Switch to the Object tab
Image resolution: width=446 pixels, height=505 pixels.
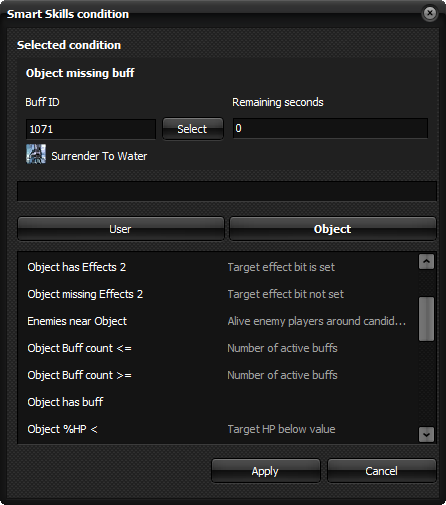pos(332,229)
